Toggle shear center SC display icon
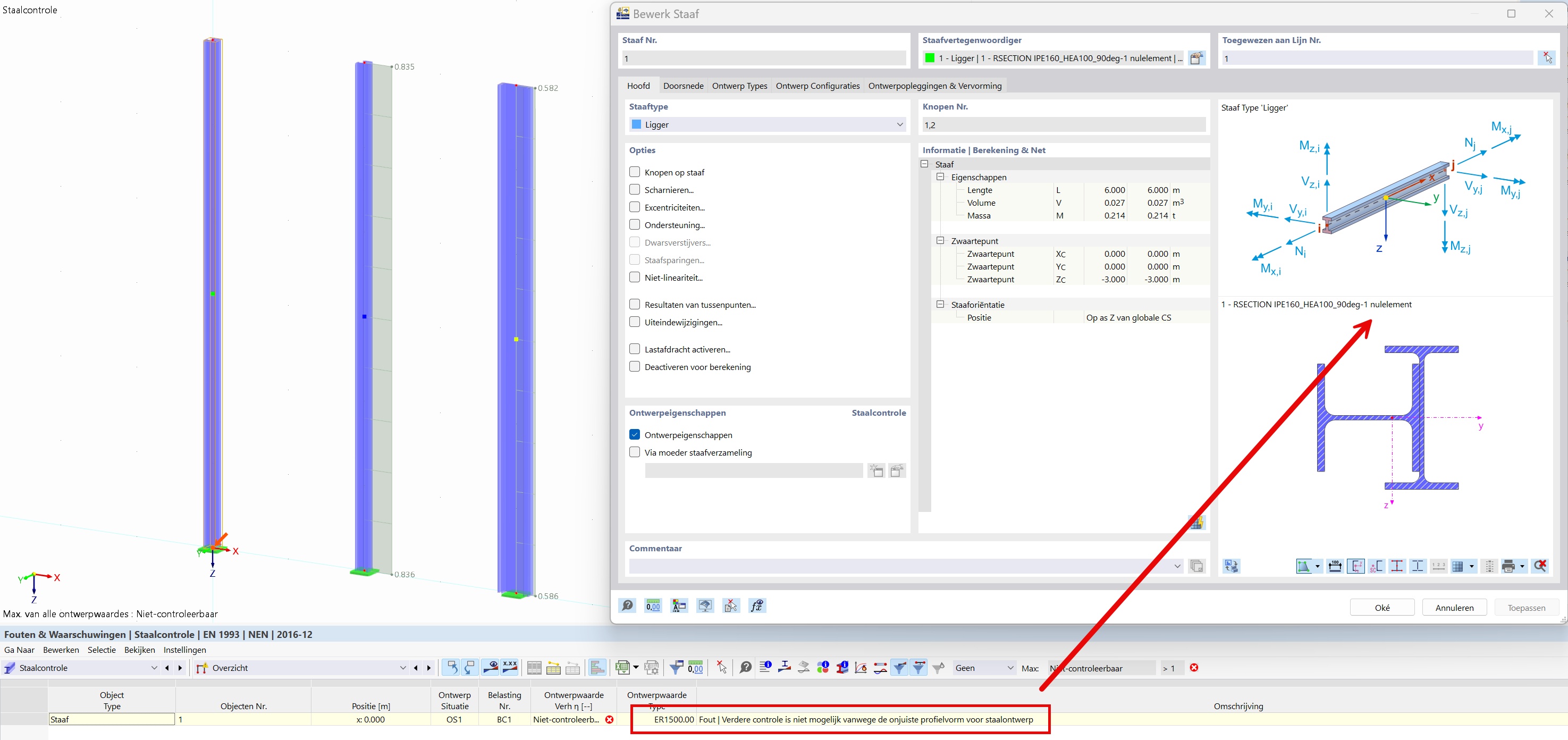 [1376, 566]
